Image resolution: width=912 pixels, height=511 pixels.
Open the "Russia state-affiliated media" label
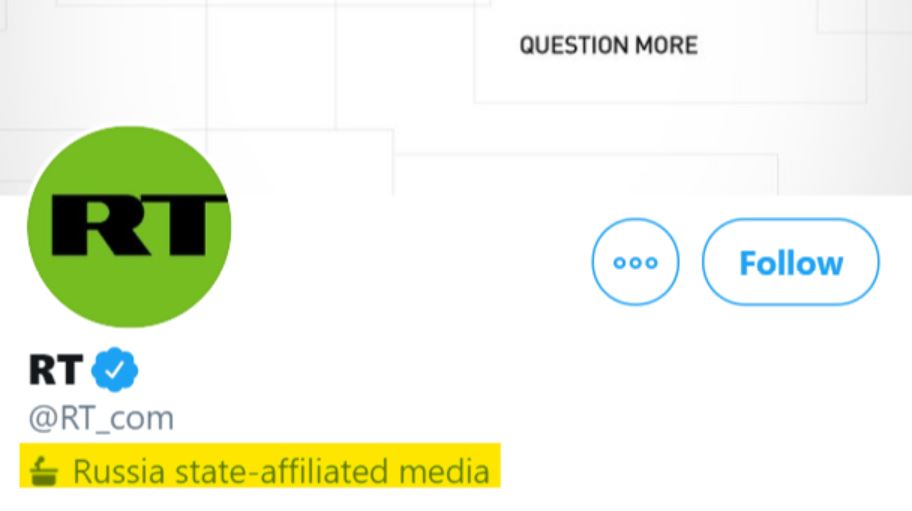(x=260, y=469)
